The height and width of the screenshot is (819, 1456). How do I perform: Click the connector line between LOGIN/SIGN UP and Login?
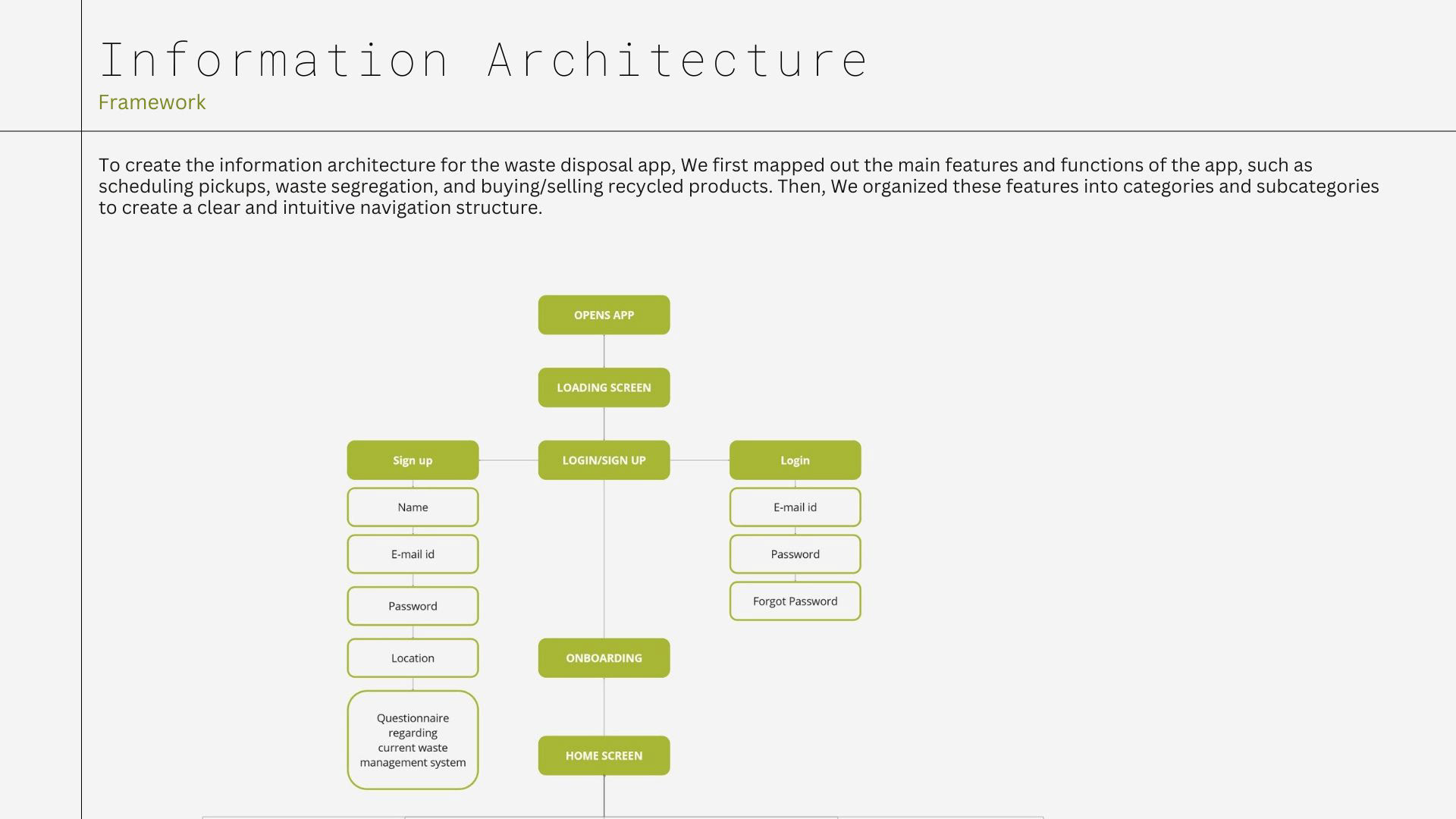(x=699, y=460)
